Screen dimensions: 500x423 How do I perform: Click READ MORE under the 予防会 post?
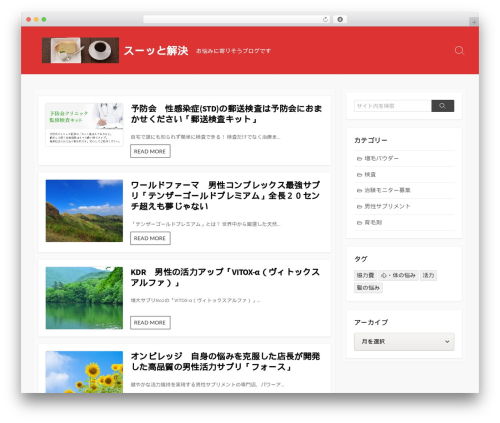[x=150, y=151]
